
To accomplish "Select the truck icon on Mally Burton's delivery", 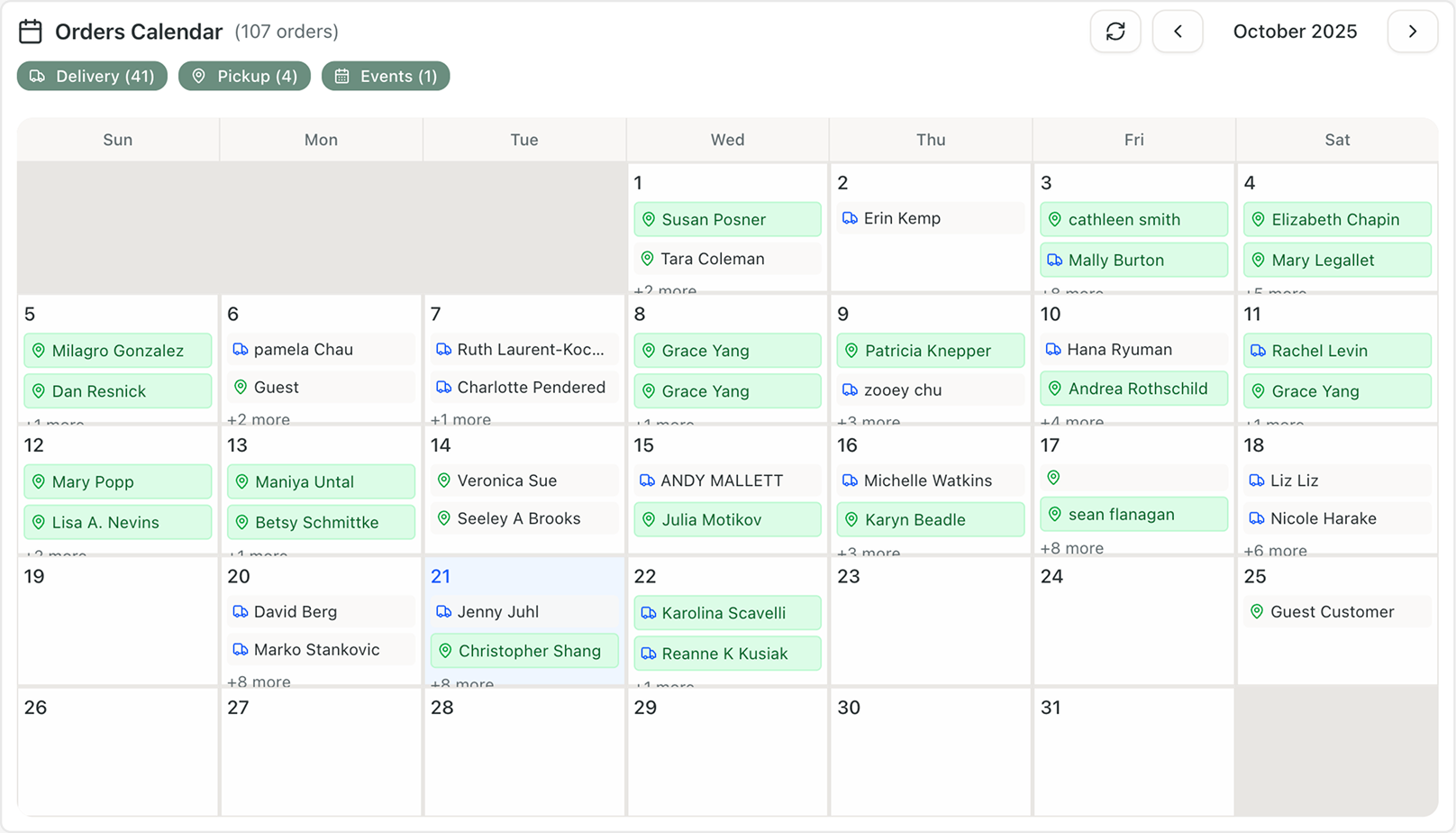I will pos(1054,260).
